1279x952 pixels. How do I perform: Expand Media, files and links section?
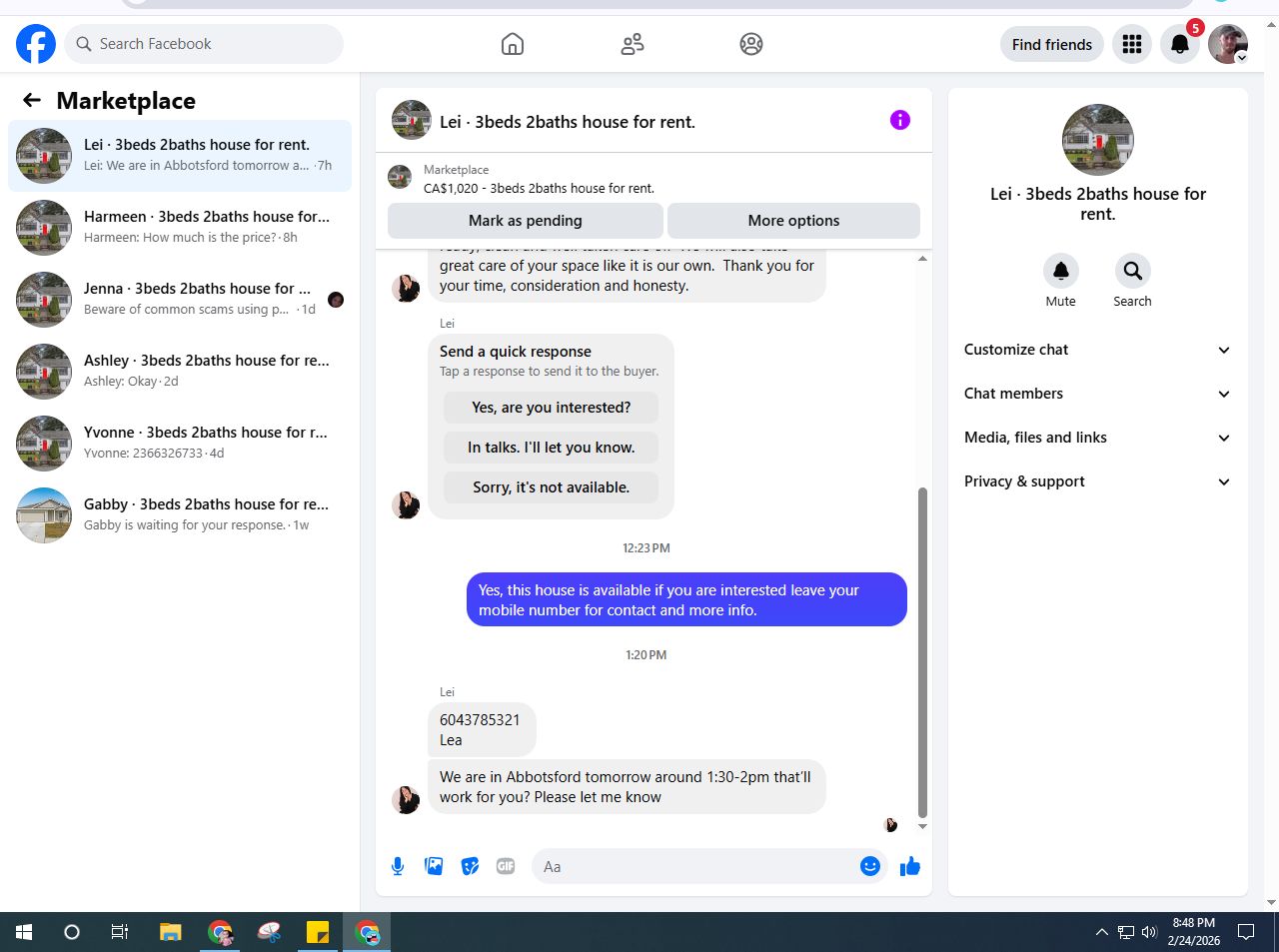[x=1098, y=438]
